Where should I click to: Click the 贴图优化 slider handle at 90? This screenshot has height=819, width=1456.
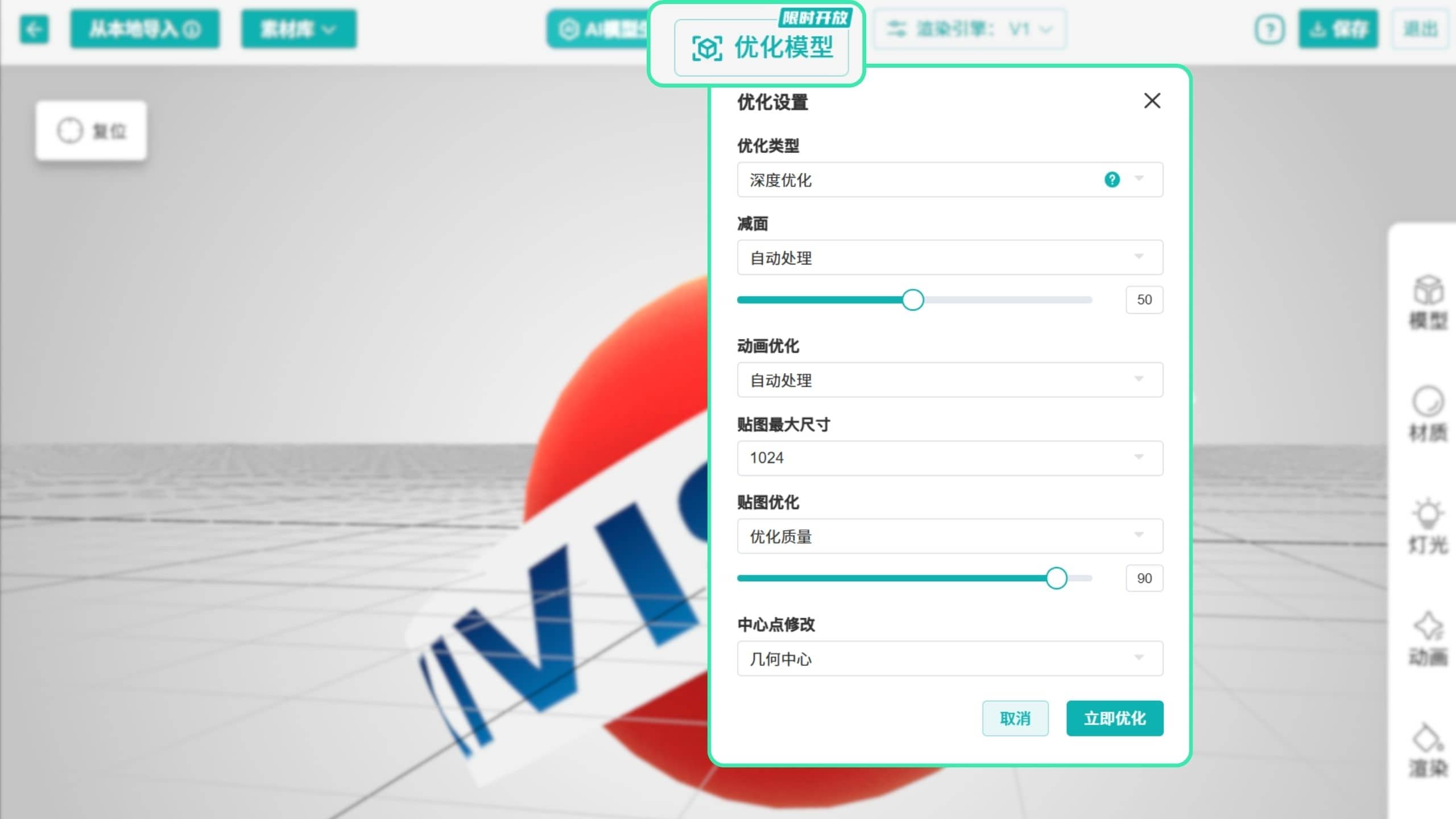pos(1057,578)
